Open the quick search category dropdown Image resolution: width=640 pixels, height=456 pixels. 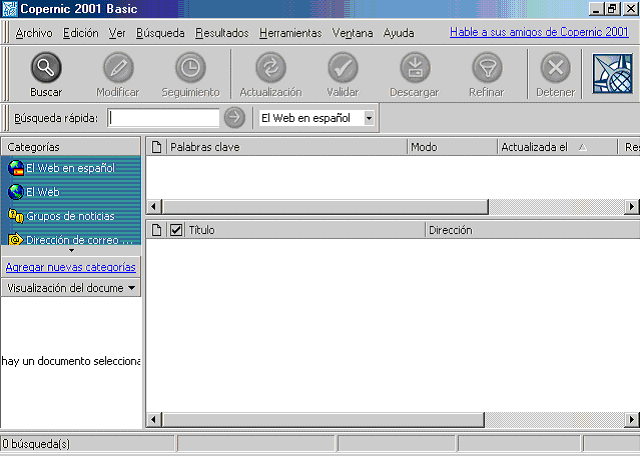pyautogui.click(x=369, y=118)
